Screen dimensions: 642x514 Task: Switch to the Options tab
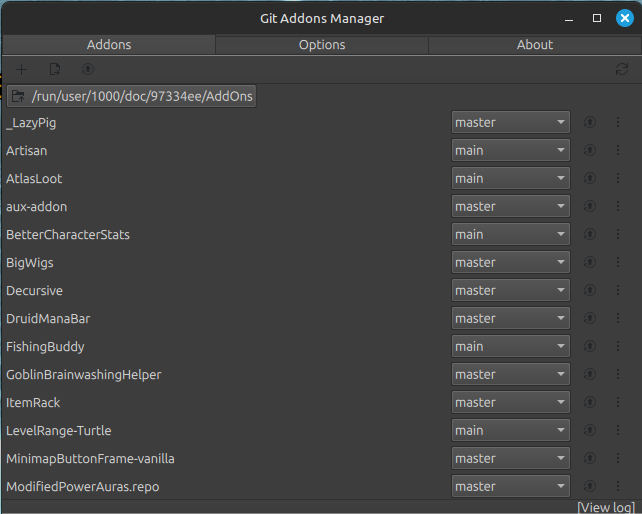[x=322, y=45]
